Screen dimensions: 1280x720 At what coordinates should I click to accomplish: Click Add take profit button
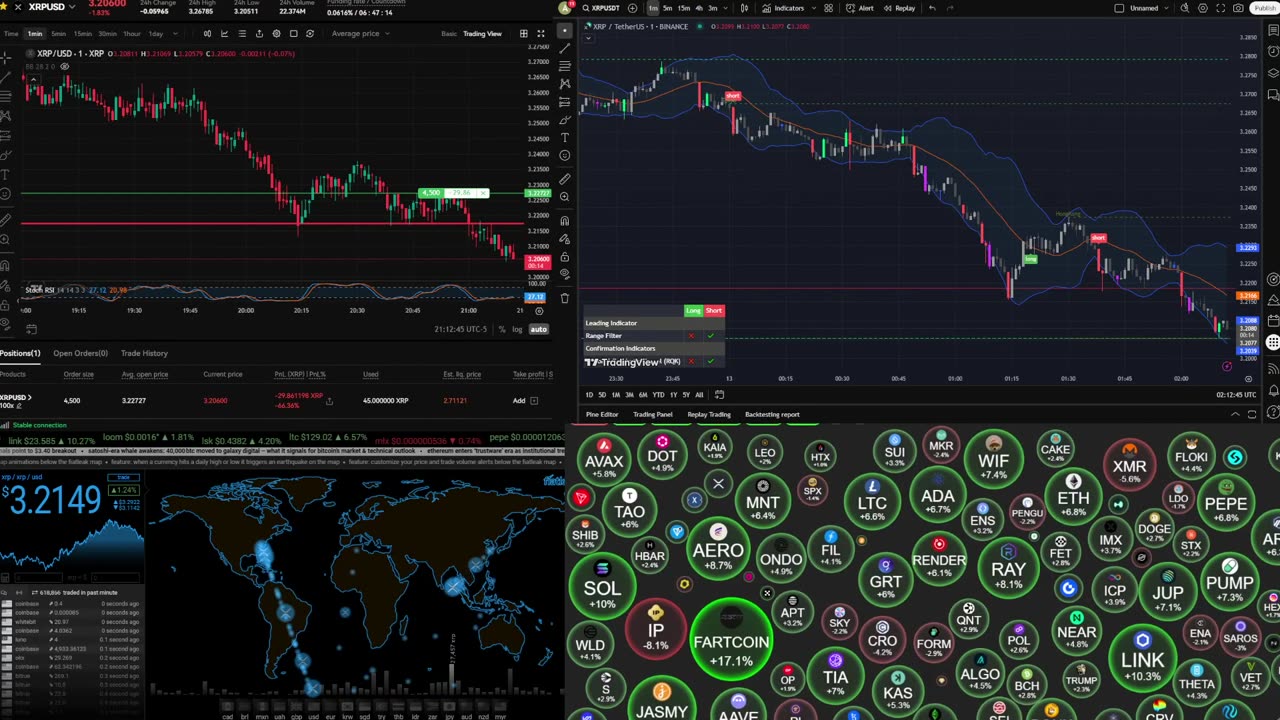tap(519, 401)
